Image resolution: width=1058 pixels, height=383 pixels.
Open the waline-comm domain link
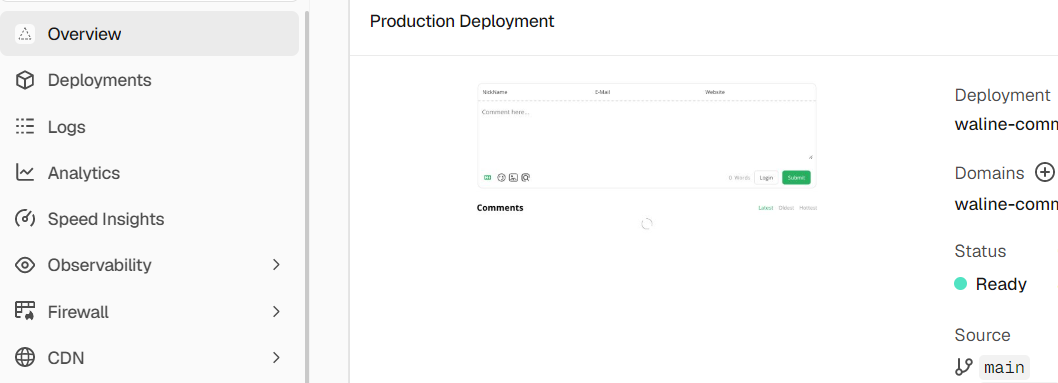pyautogui.click(x=1006, y=204)
